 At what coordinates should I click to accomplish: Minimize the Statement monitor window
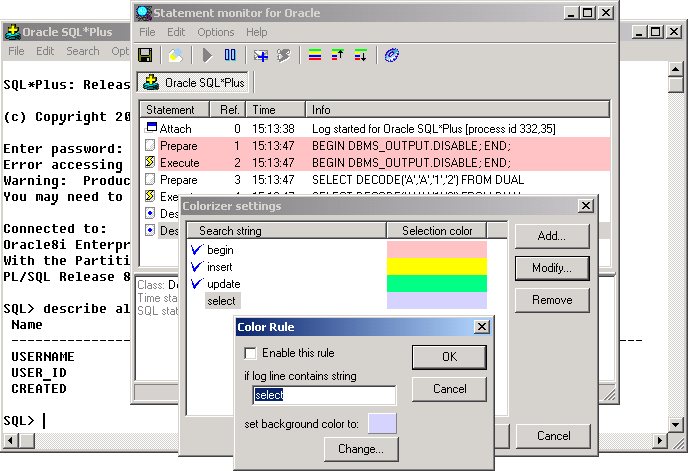571,13
